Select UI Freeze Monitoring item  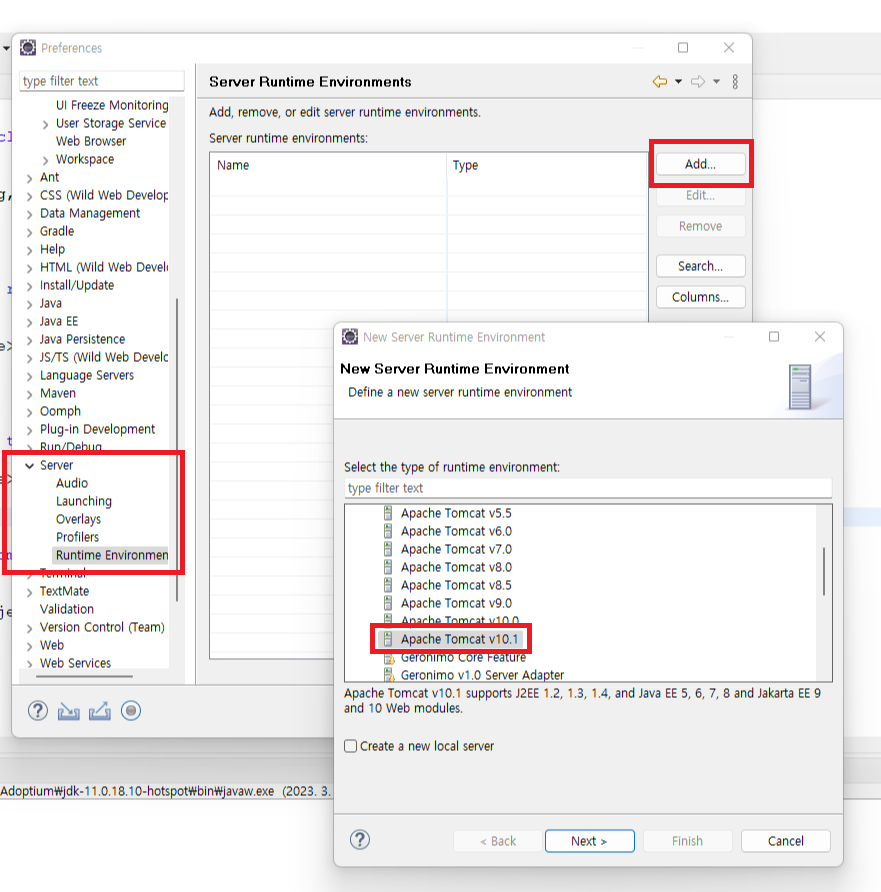coord(112,105)
